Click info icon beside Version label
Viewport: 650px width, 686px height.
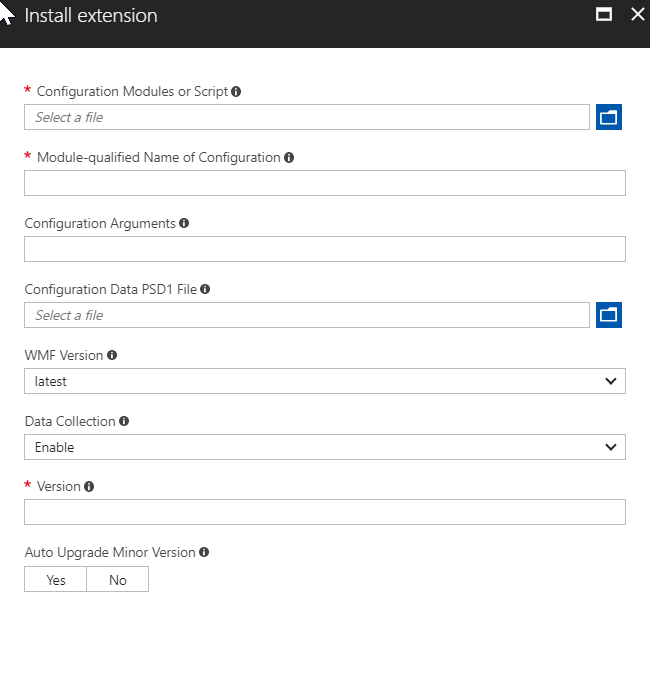[x=89, y=487]
